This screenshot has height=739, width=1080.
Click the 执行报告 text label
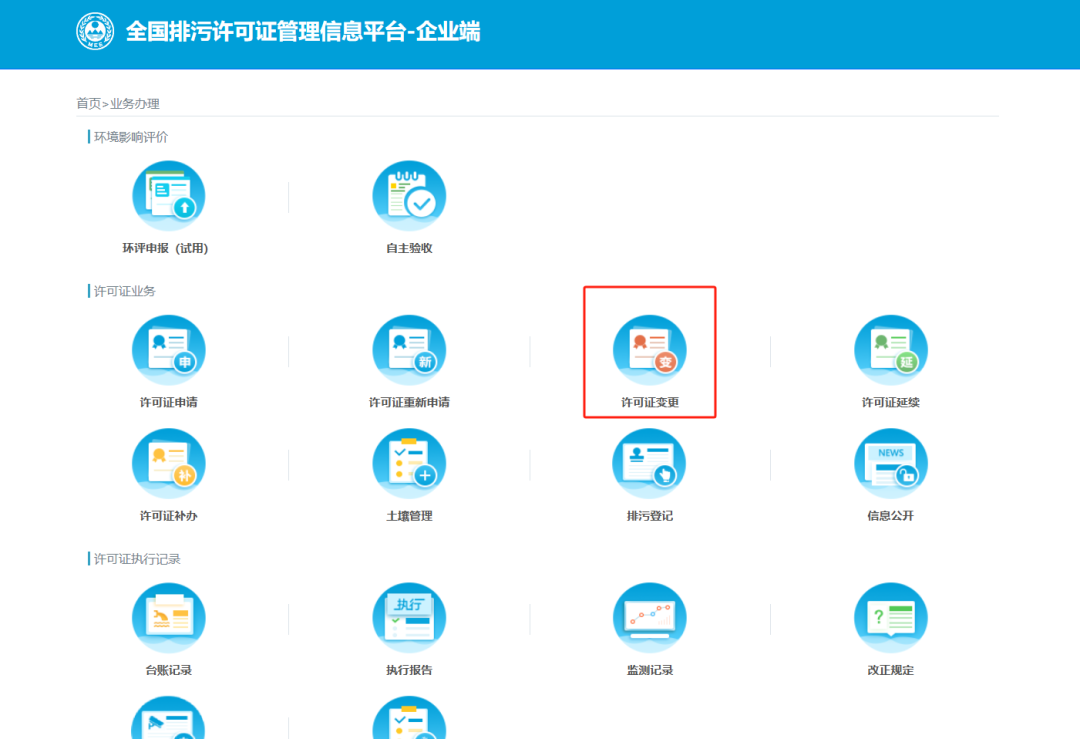(409, 670)
